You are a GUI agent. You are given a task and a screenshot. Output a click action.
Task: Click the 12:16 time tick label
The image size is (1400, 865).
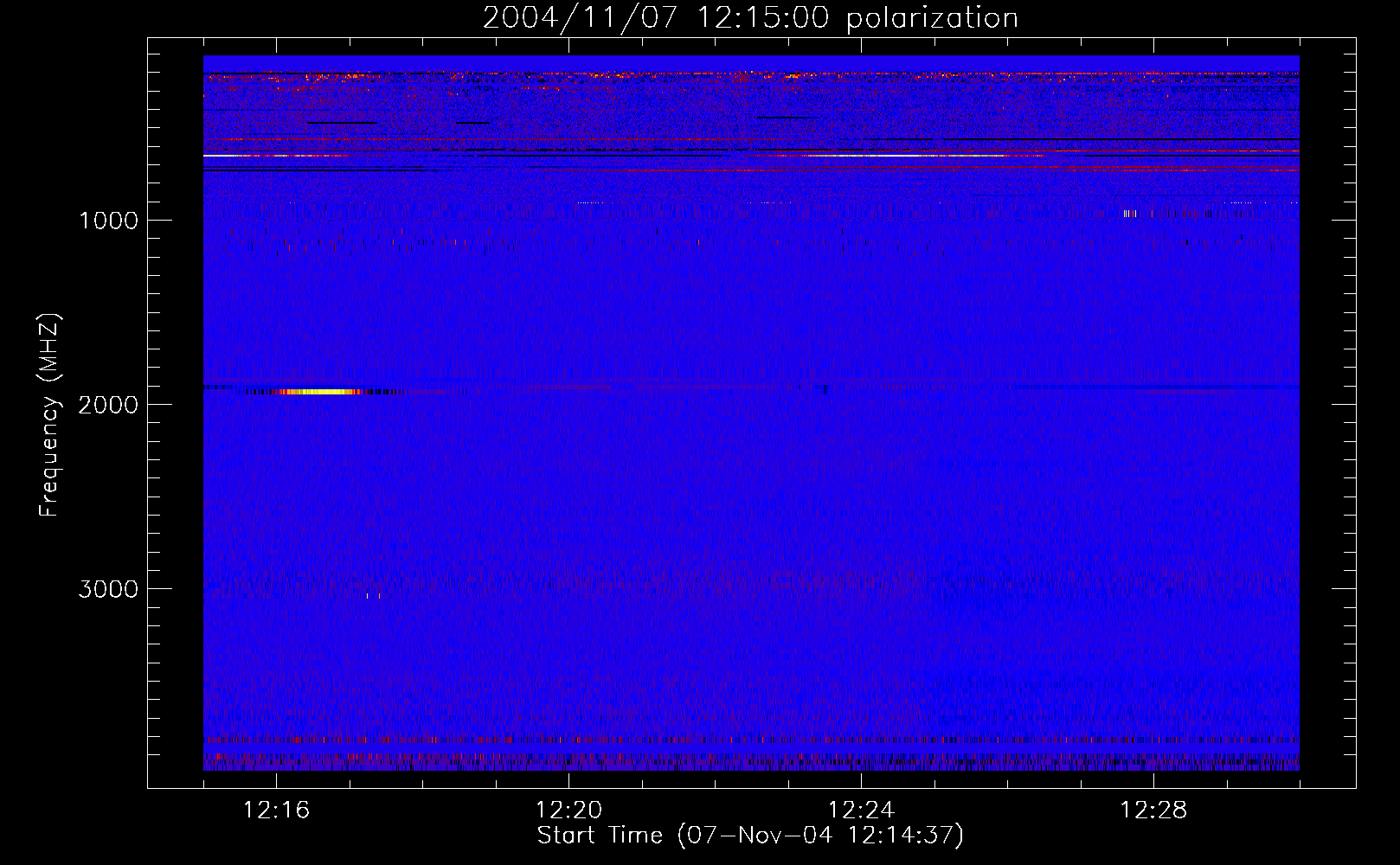coord(276,811)
